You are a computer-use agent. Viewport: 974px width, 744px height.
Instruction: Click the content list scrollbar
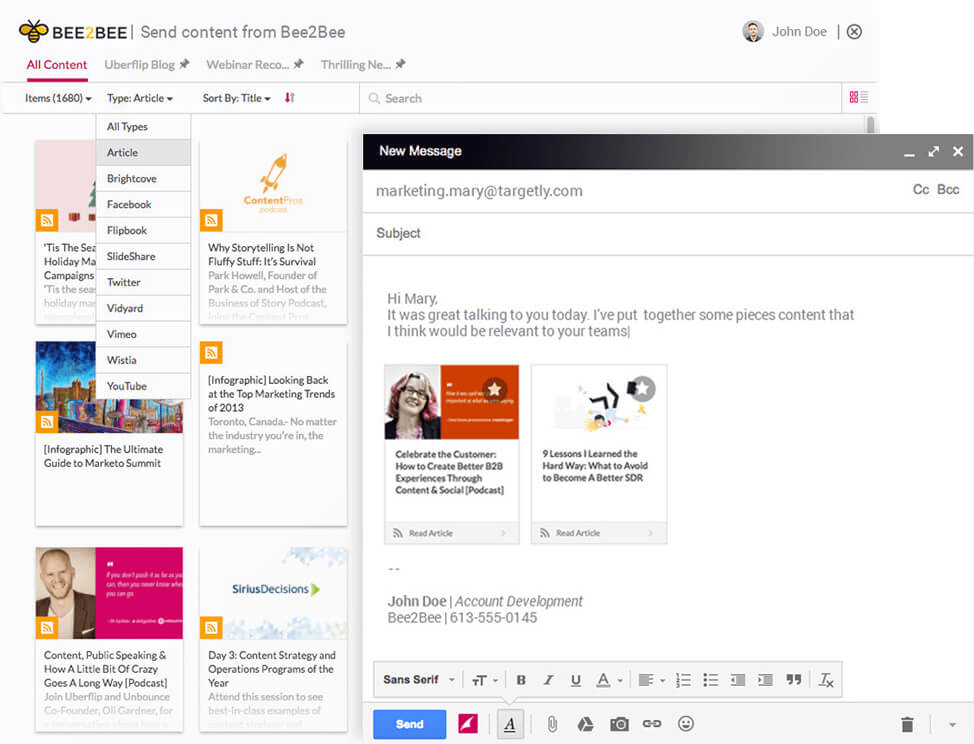[x=871, y=125]
